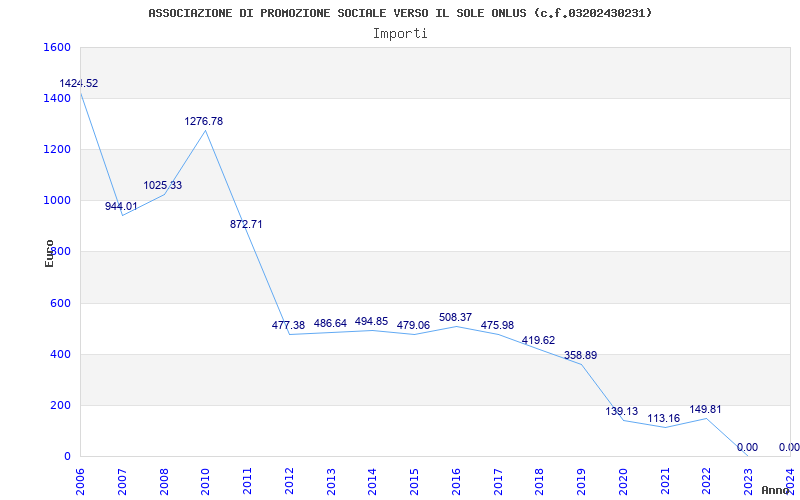Click the Importi chart subtitle
800x500 pixels.
pyautogui.click(x=400, y=34)
